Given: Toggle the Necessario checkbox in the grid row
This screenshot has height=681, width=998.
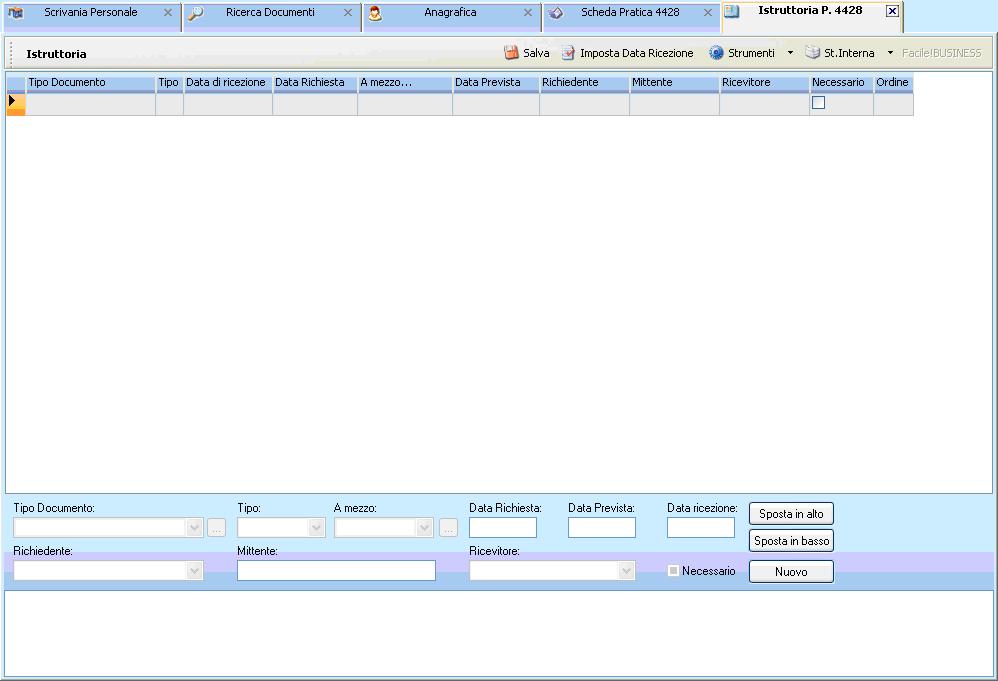Looking at the screenshot, I should (x=819, y=102).
